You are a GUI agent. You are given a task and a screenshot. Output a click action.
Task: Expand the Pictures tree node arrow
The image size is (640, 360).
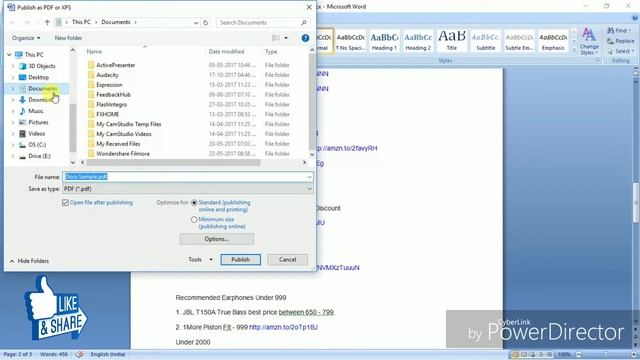pyautogui.click(x=13, y=122)
